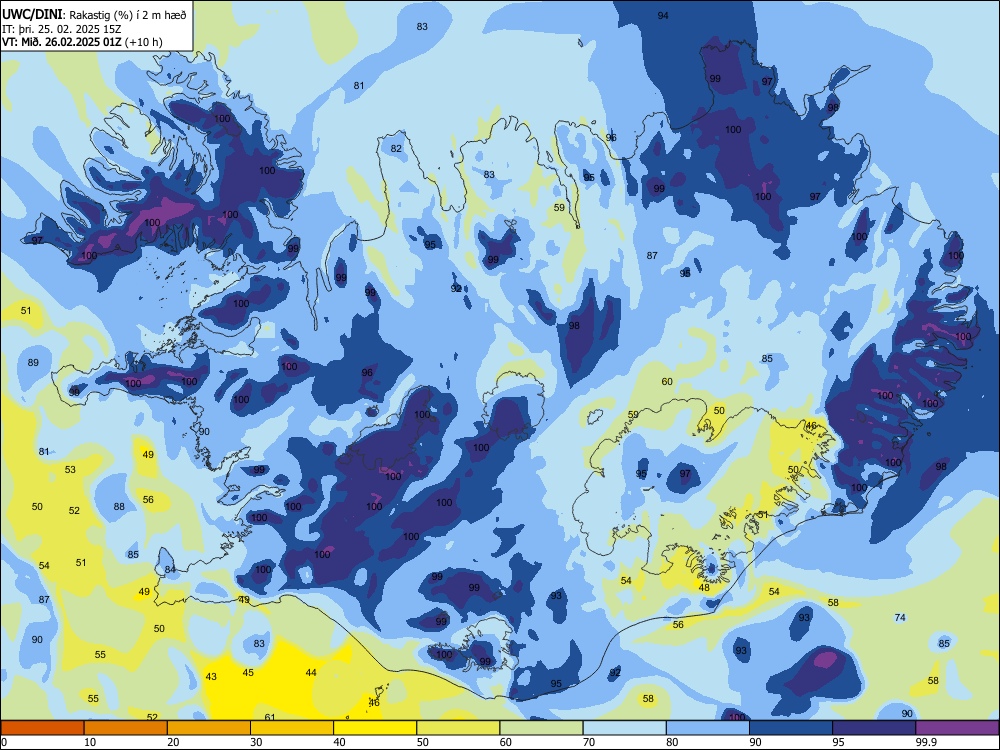1000x750 pixels.
Task: Click the legend scale label 80
Action: pyautogui.click(x=672, y=742)
